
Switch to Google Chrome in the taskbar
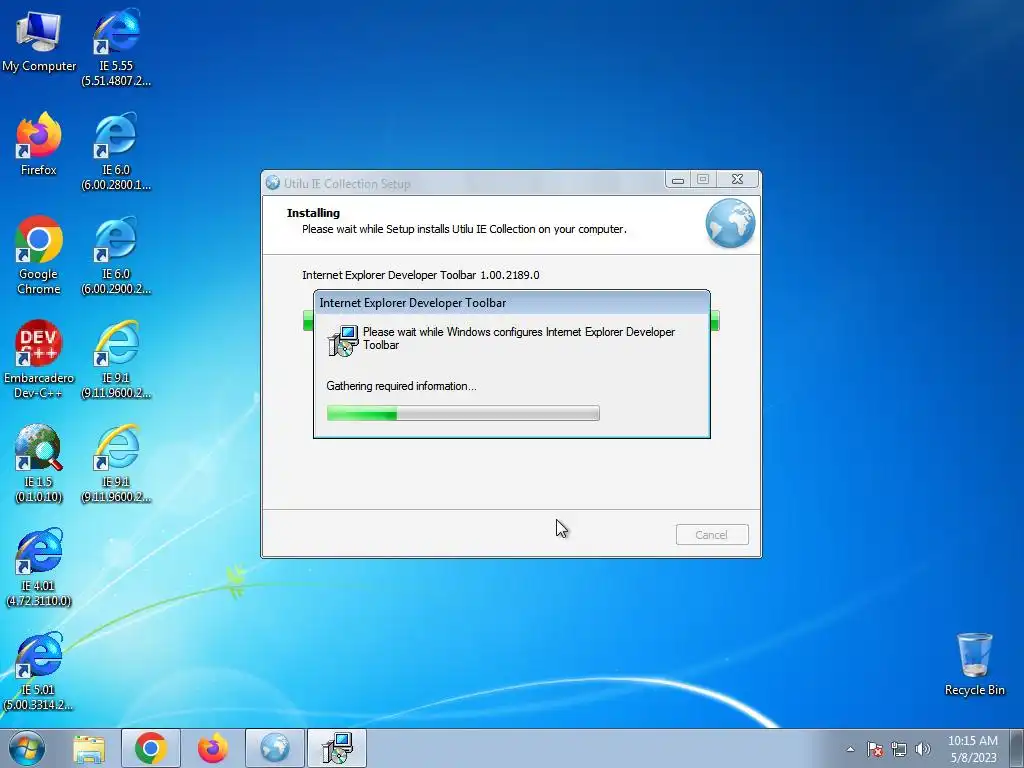click(151, 748)
